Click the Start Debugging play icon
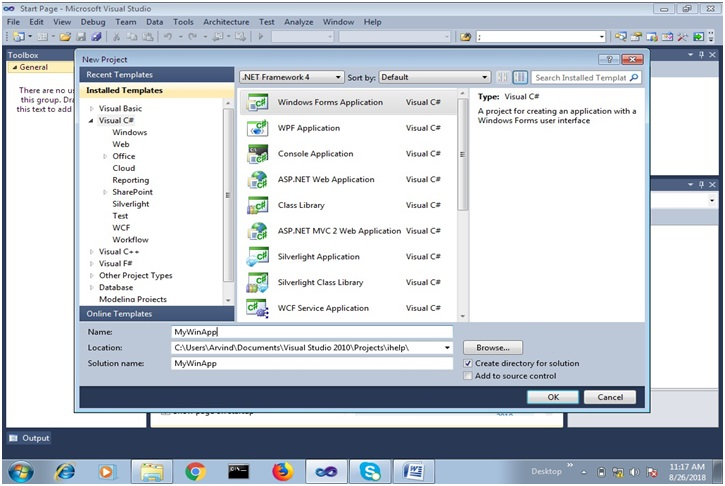This screenshot has height=486, width=725. coord(261,37)
